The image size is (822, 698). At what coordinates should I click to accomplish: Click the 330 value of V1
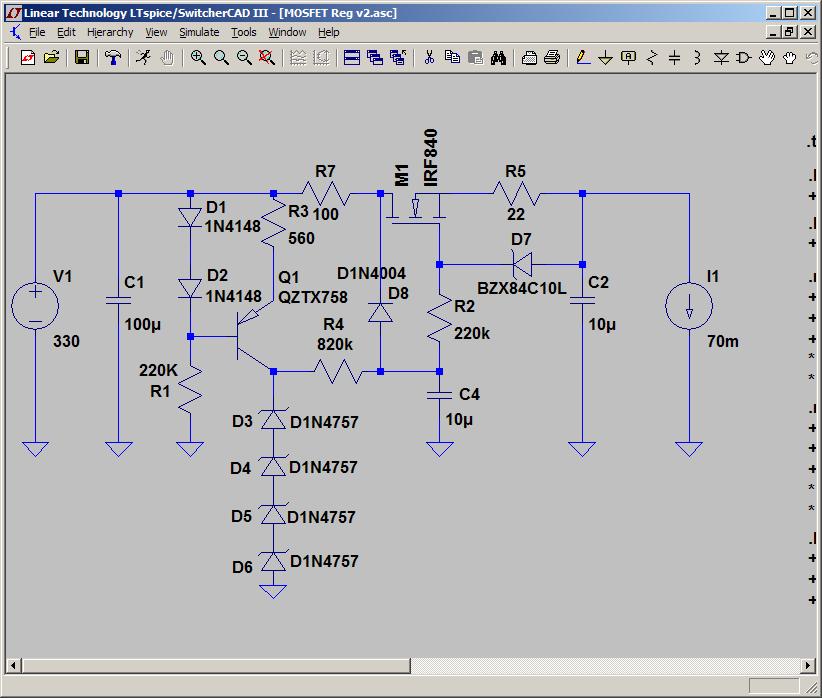(x=67, y=341)
